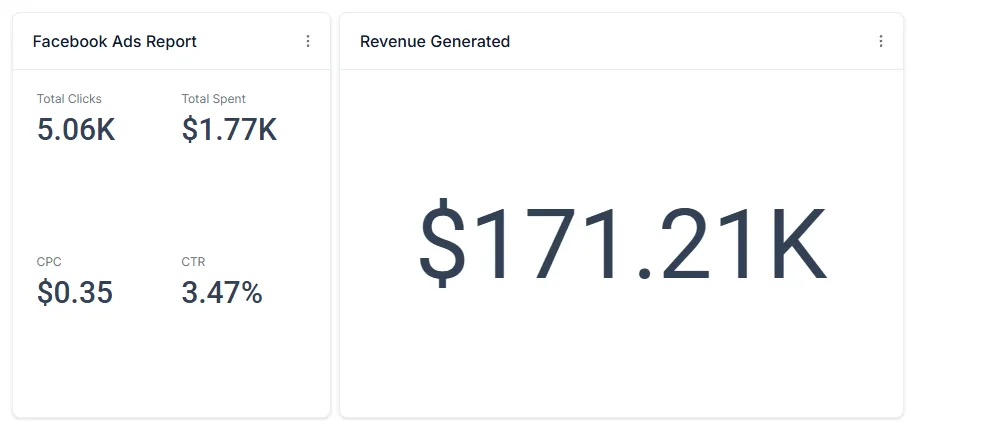Select the CPC metric label
997x445 pixels.
tap(49, 262)
